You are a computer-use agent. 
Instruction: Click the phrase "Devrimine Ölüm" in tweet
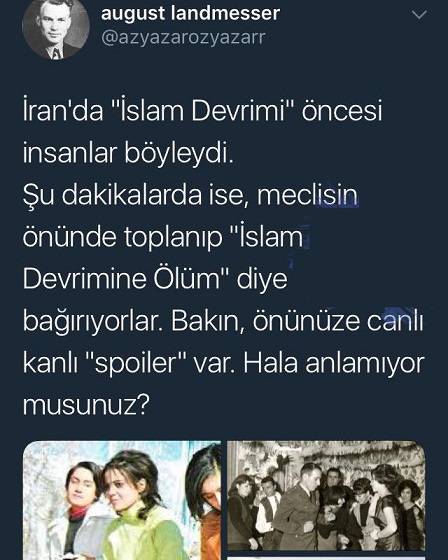coord(121,279)
